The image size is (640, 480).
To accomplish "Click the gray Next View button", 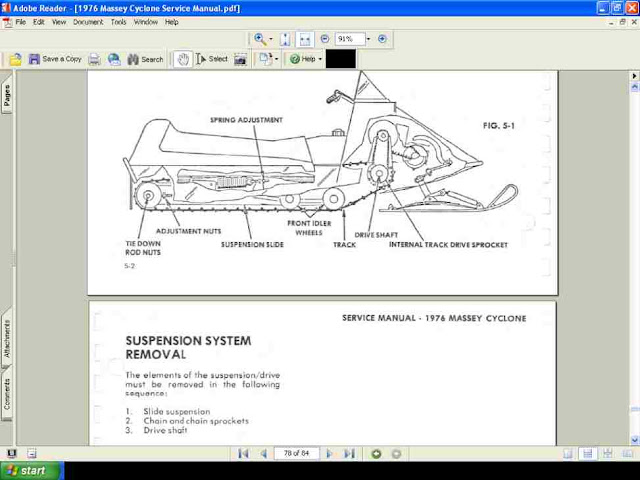I will [x=396, y=453].
